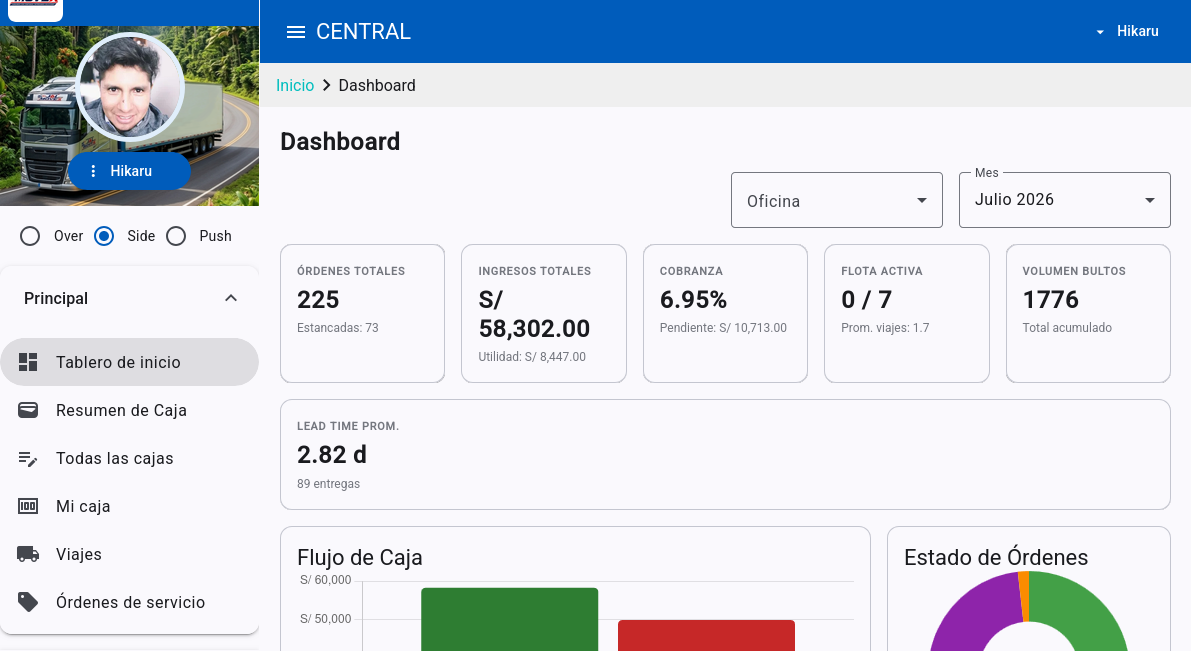The image size is (1191, 651).
Task: Open Todas las cajas page
Action: (129, 459)
